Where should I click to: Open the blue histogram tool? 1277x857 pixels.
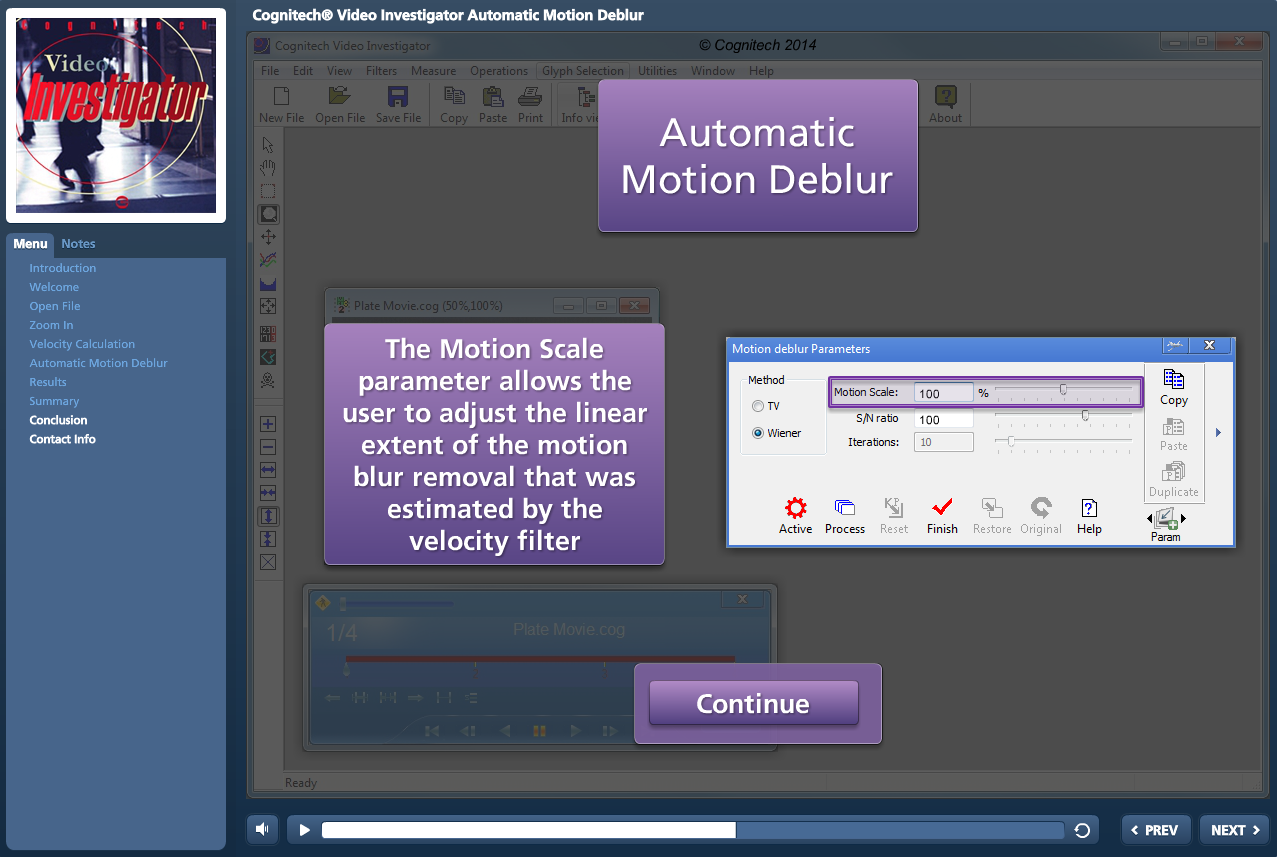click(268, 284)
